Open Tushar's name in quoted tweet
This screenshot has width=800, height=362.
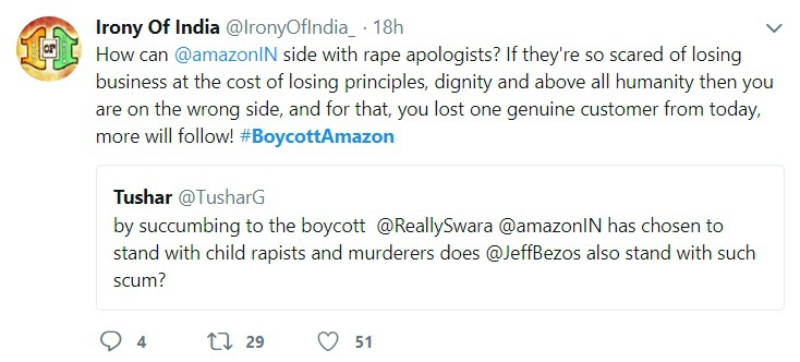[x=142, y=197]
